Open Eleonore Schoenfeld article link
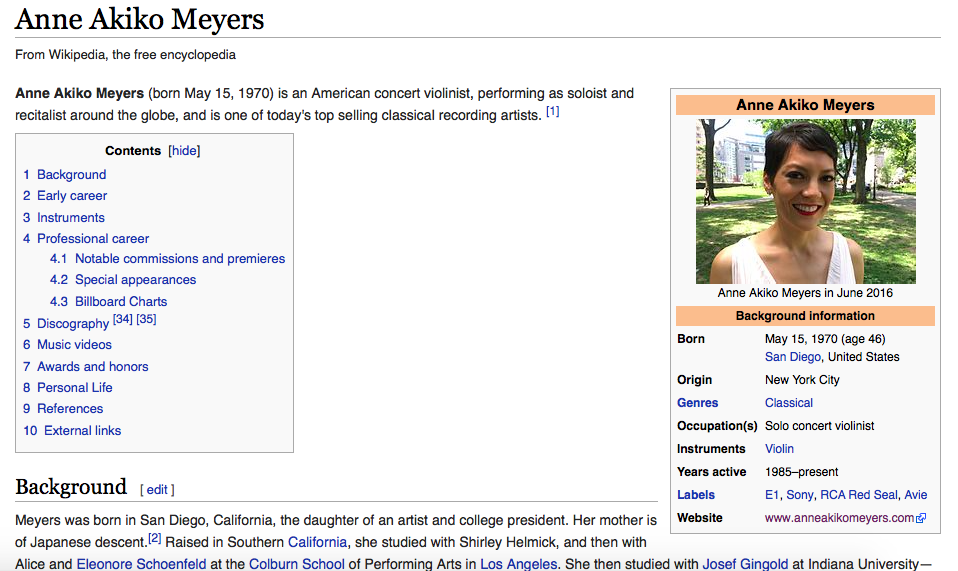 141,564
